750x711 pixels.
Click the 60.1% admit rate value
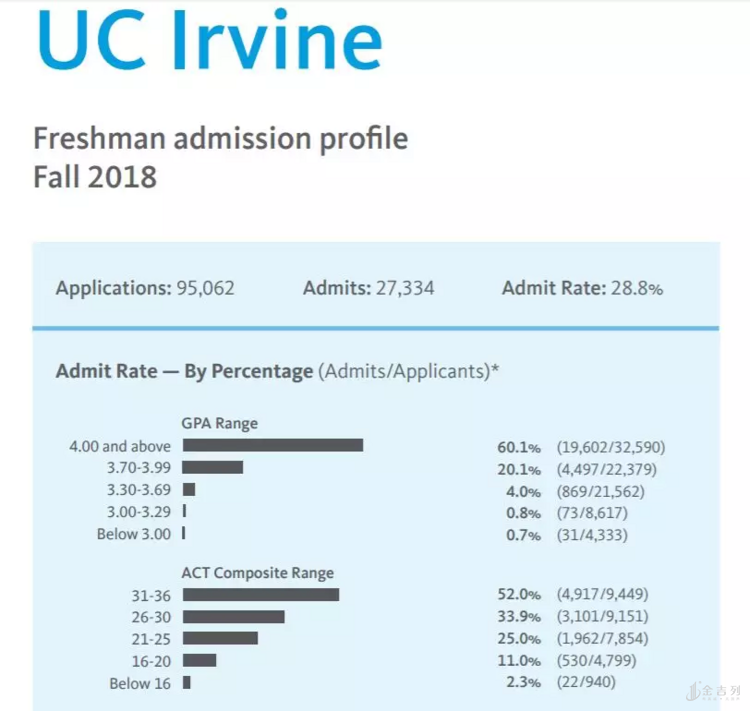[518, 447]
